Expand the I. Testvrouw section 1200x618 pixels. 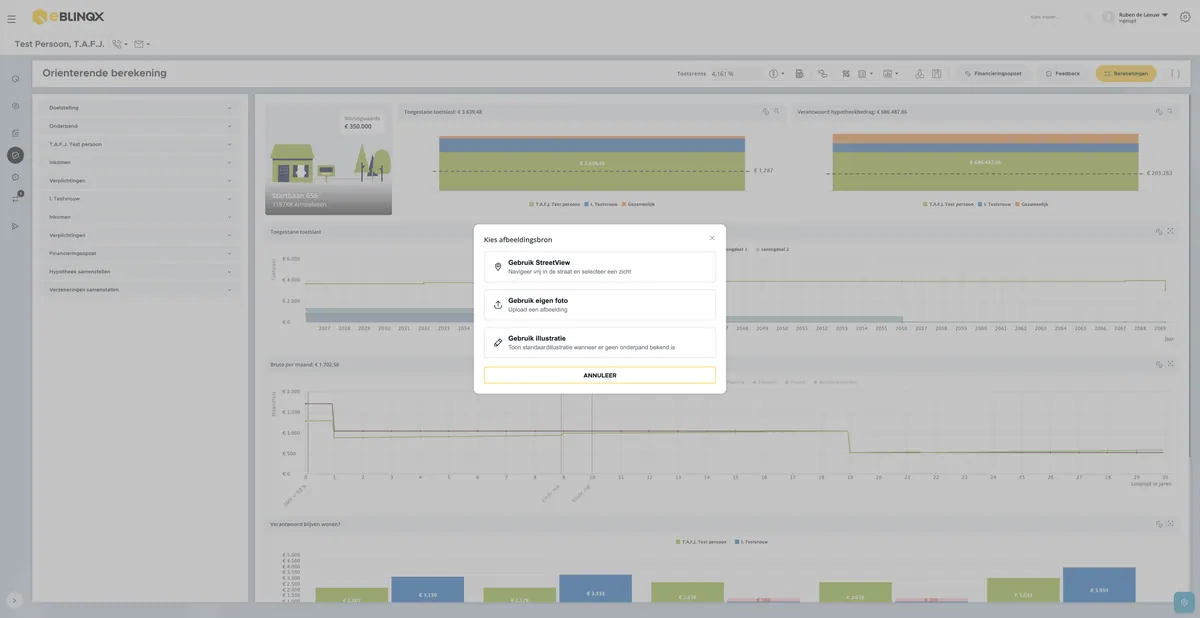point(140,199)
